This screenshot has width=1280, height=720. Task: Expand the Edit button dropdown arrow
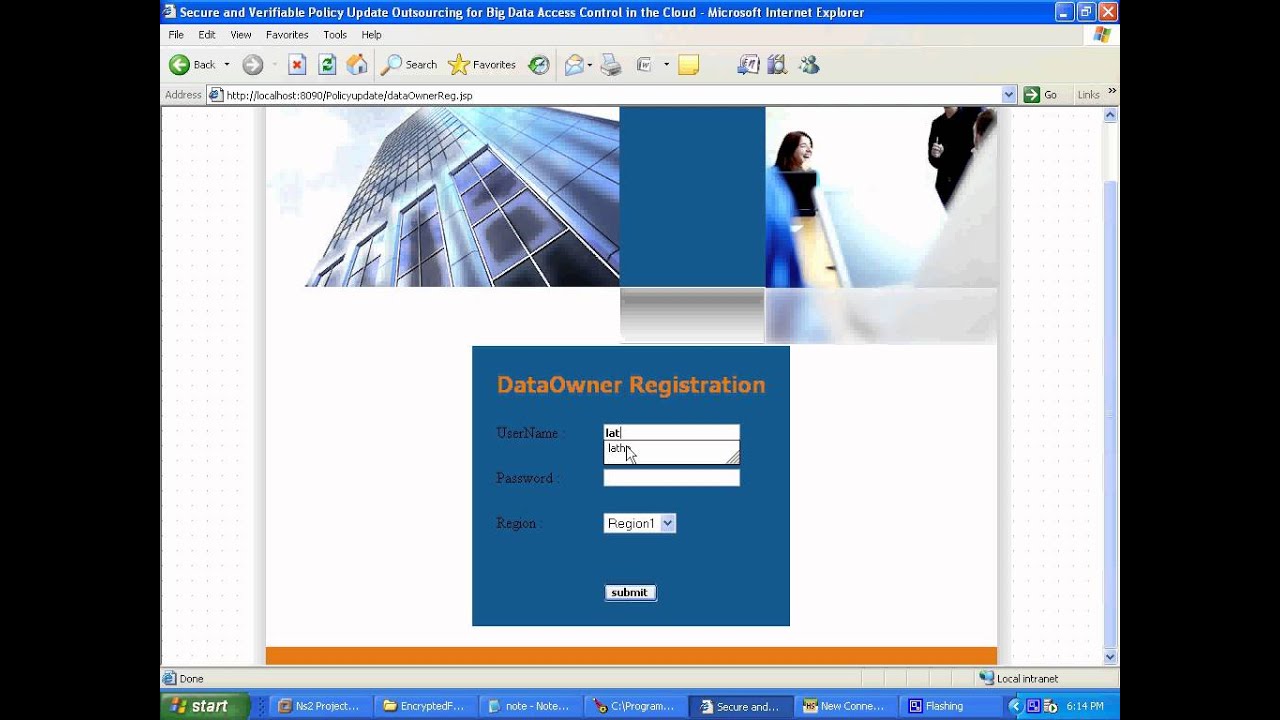pos(666,65)
